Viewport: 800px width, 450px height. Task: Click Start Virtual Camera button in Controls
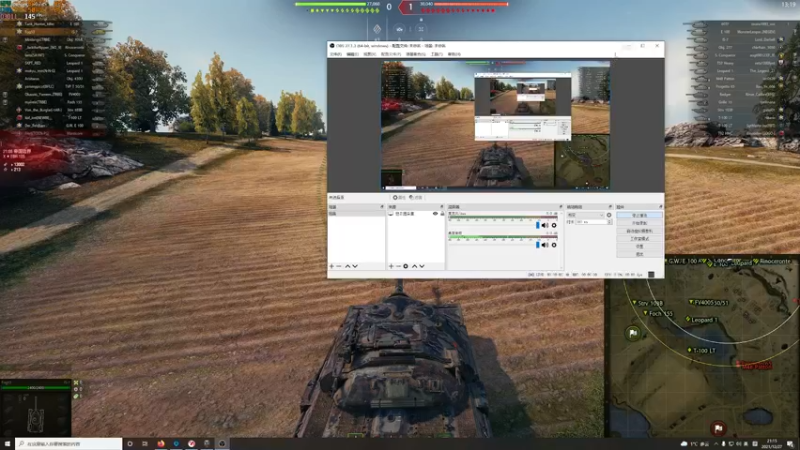639,231
